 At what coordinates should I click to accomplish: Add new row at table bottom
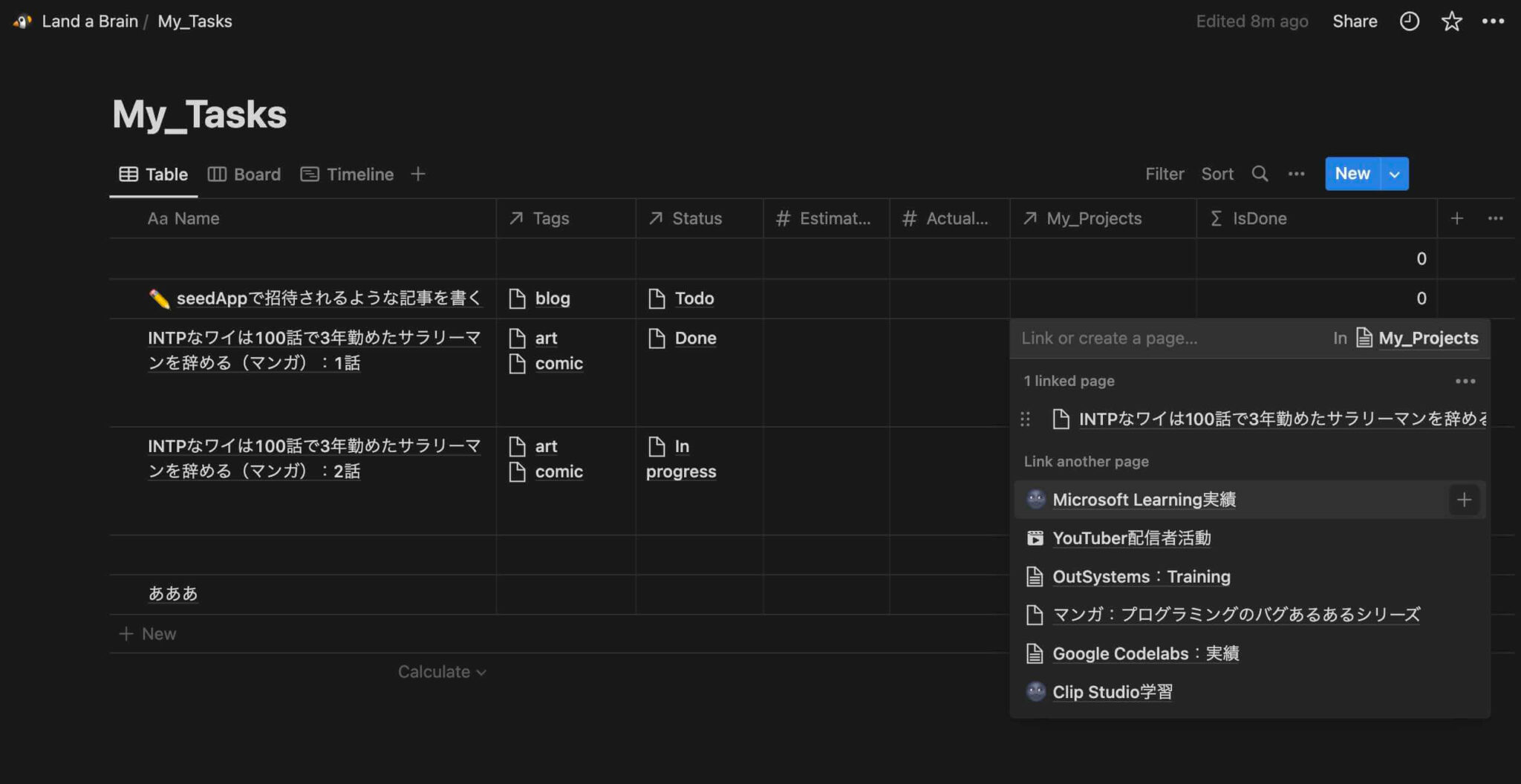click(x=149, y=634)
